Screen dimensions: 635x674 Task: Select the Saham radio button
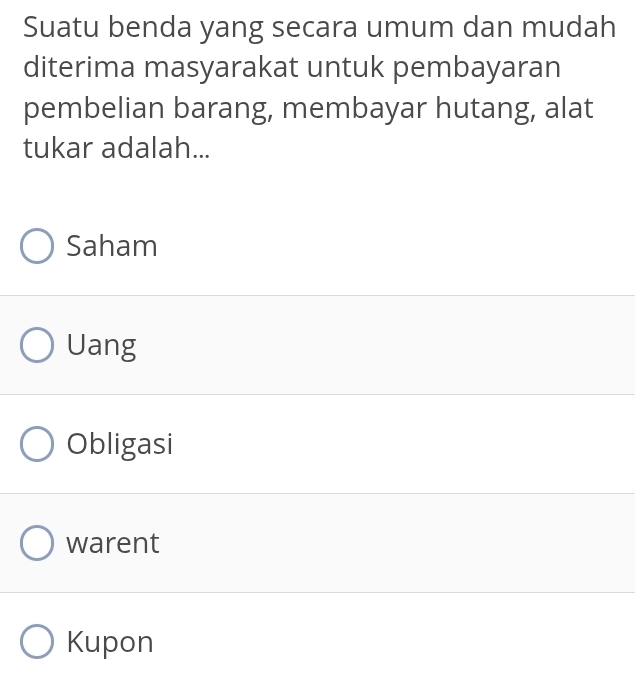tap(38, 246)
